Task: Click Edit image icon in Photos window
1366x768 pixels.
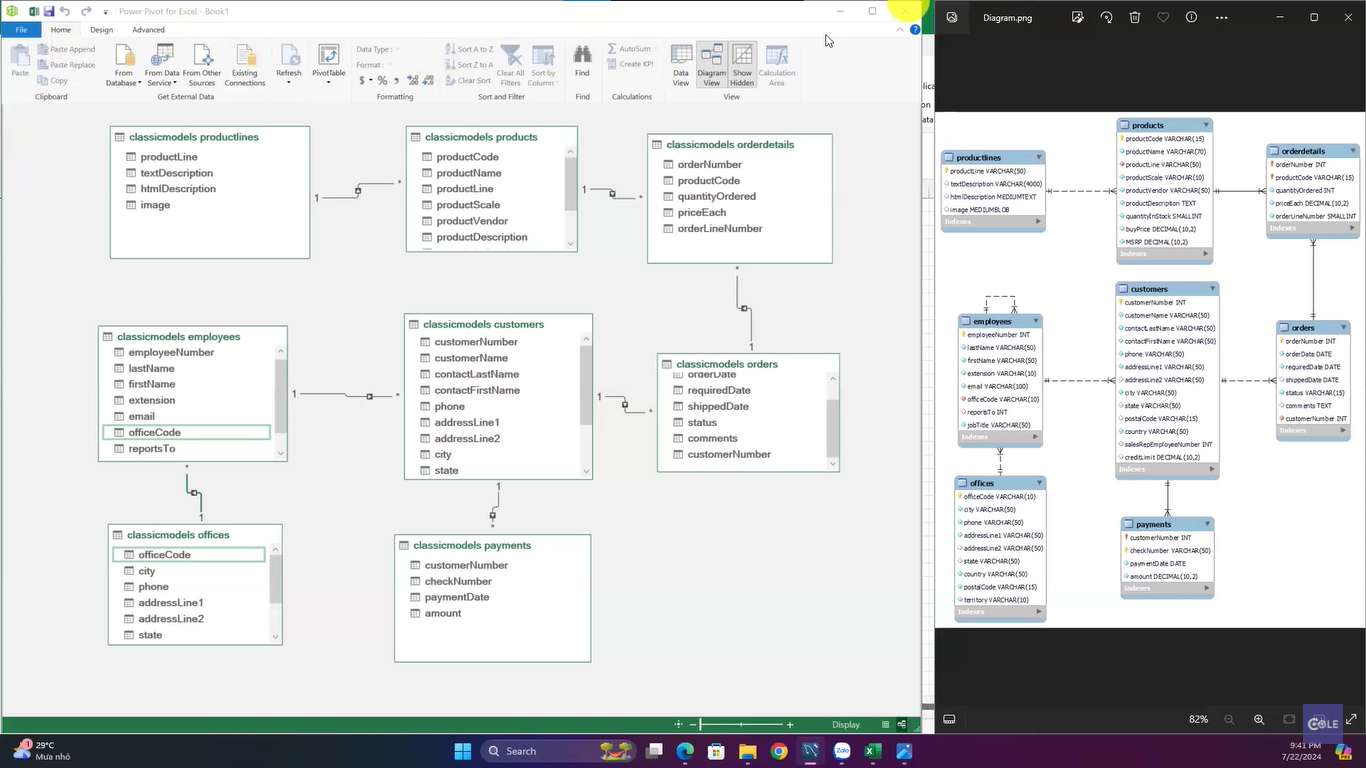Action: click(x=1078, y=17)
